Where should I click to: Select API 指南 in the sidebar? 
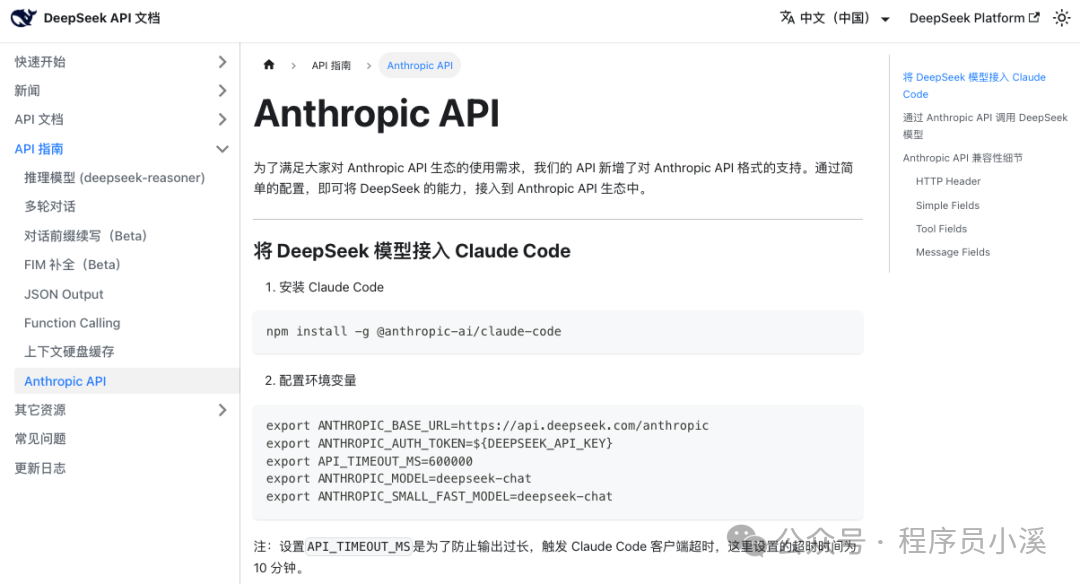point(39,149)
